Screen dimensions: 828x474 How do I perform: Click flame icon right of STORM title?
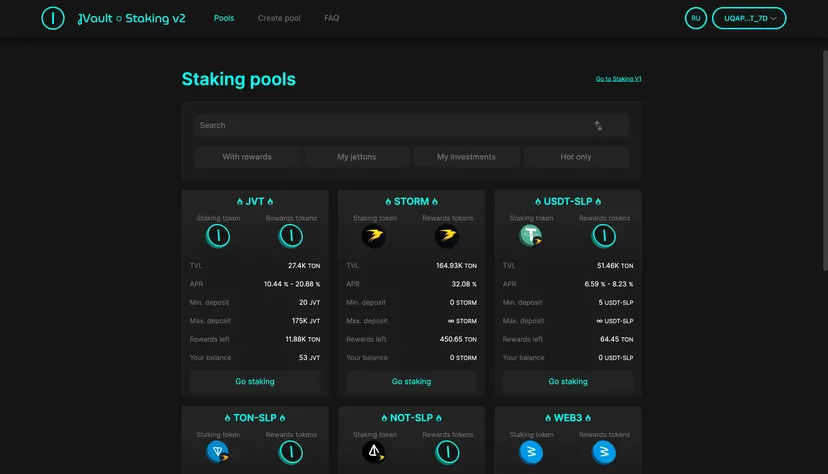click(435, 202)
